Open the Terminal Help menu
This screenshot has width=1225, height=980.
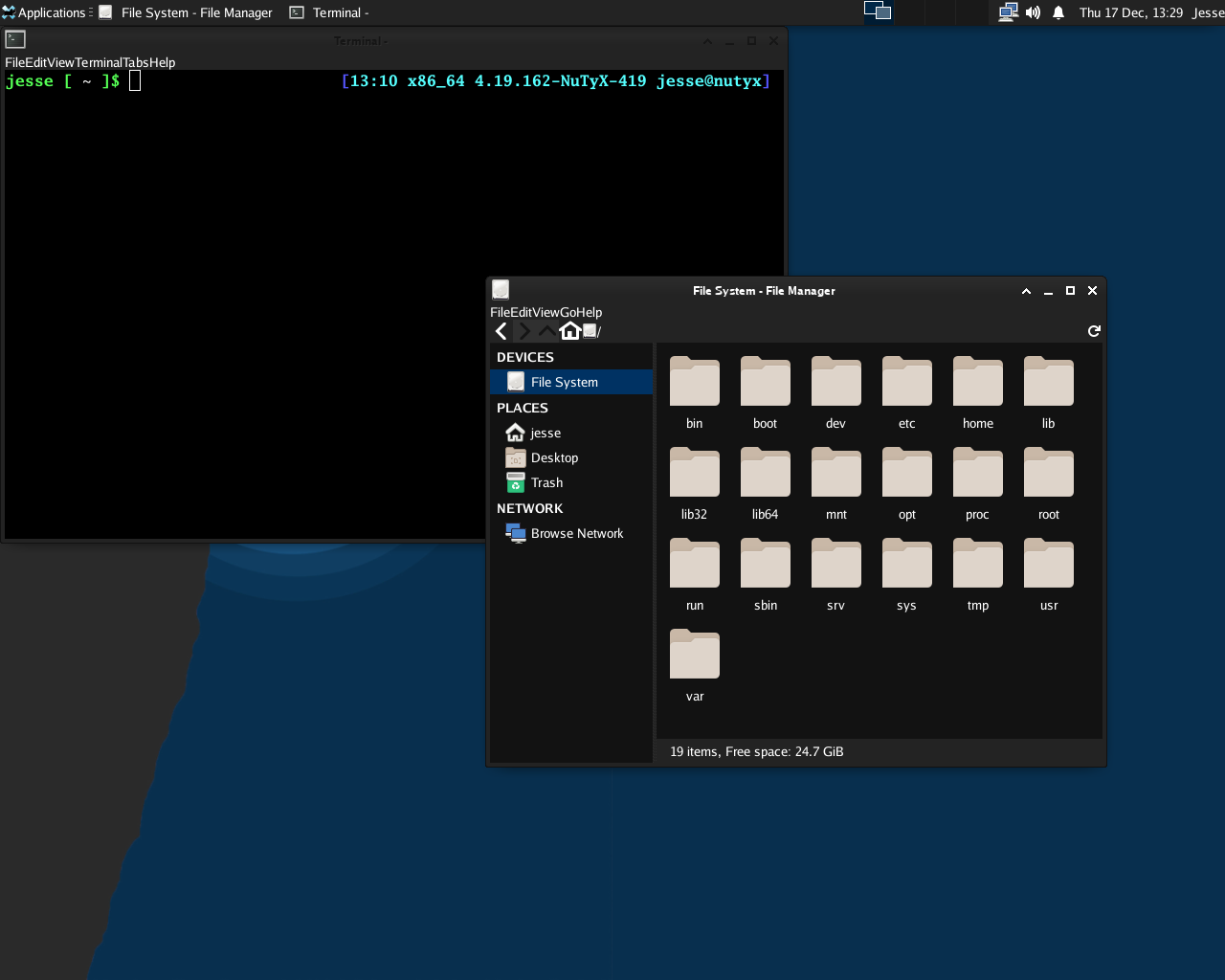pos(162,62)
